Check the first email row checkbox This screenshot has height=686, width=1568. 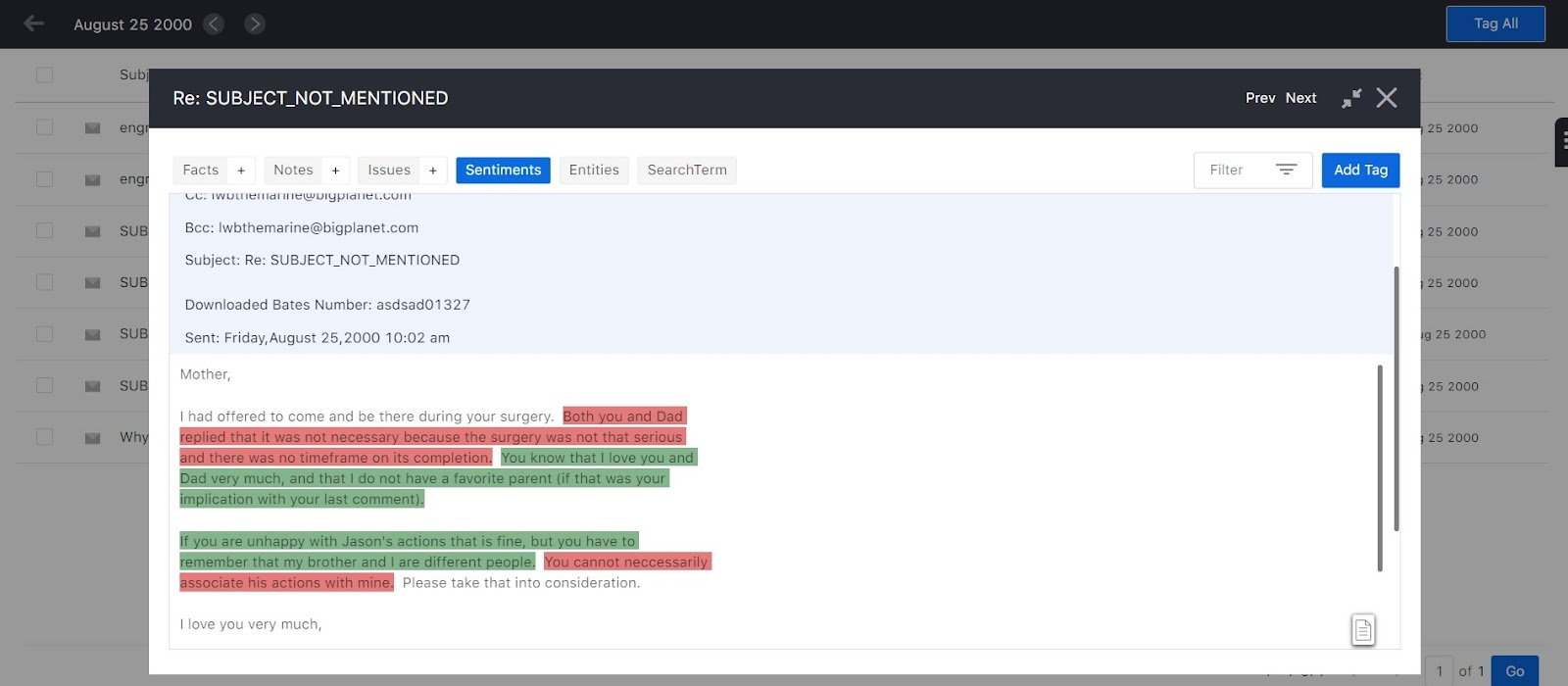tap(45, 126)
